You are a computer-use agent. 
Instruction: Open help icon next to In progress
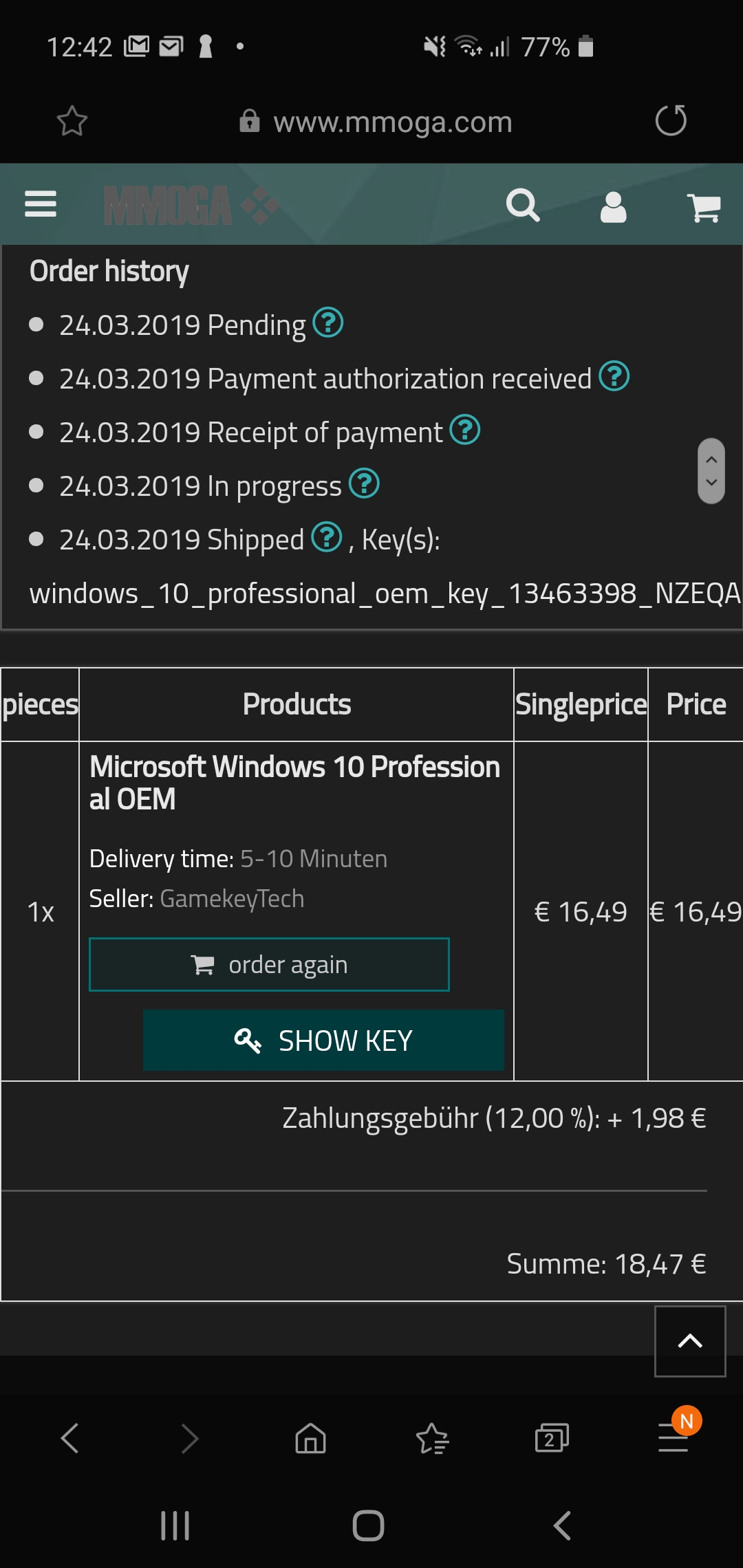[364, 483]
